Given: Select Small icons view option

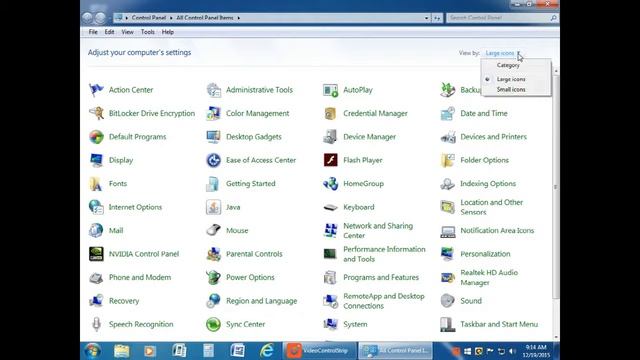Looking at the screenshot, I should point(511,89).
